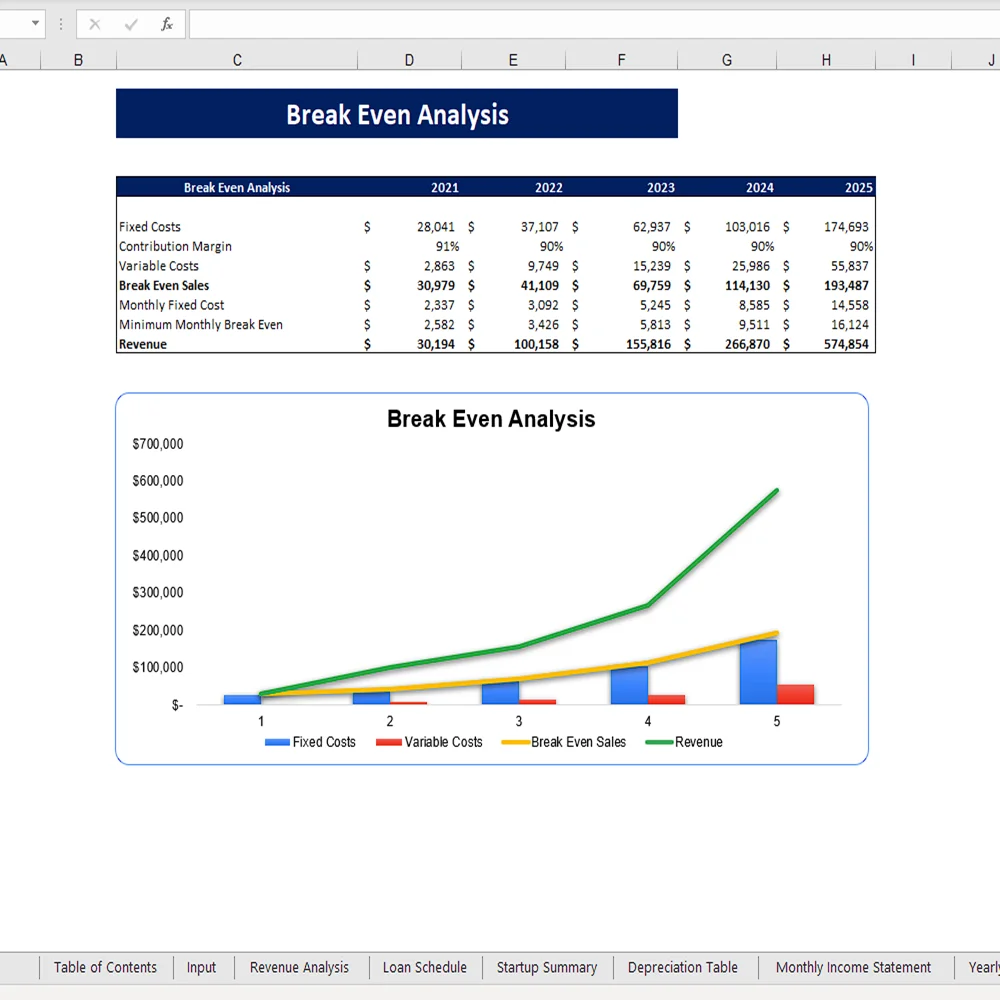Open the Loan Schedule tab
This screenshot has height=1000, width=1000.
(424, 967)
